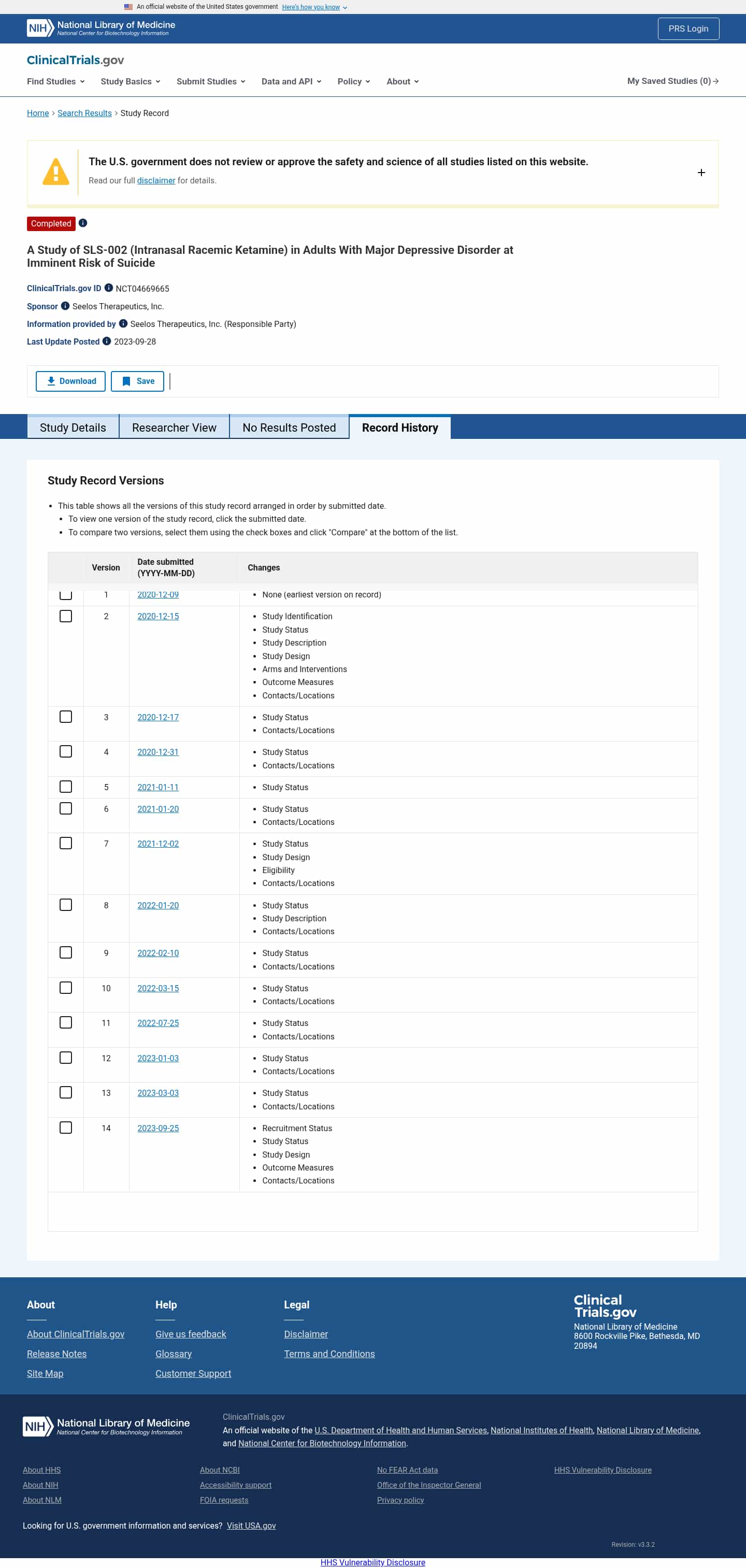The image size is (746, 1568).
Task: Click the ClinicalTrials.gov header logo
Action: (x=76, y=60)
